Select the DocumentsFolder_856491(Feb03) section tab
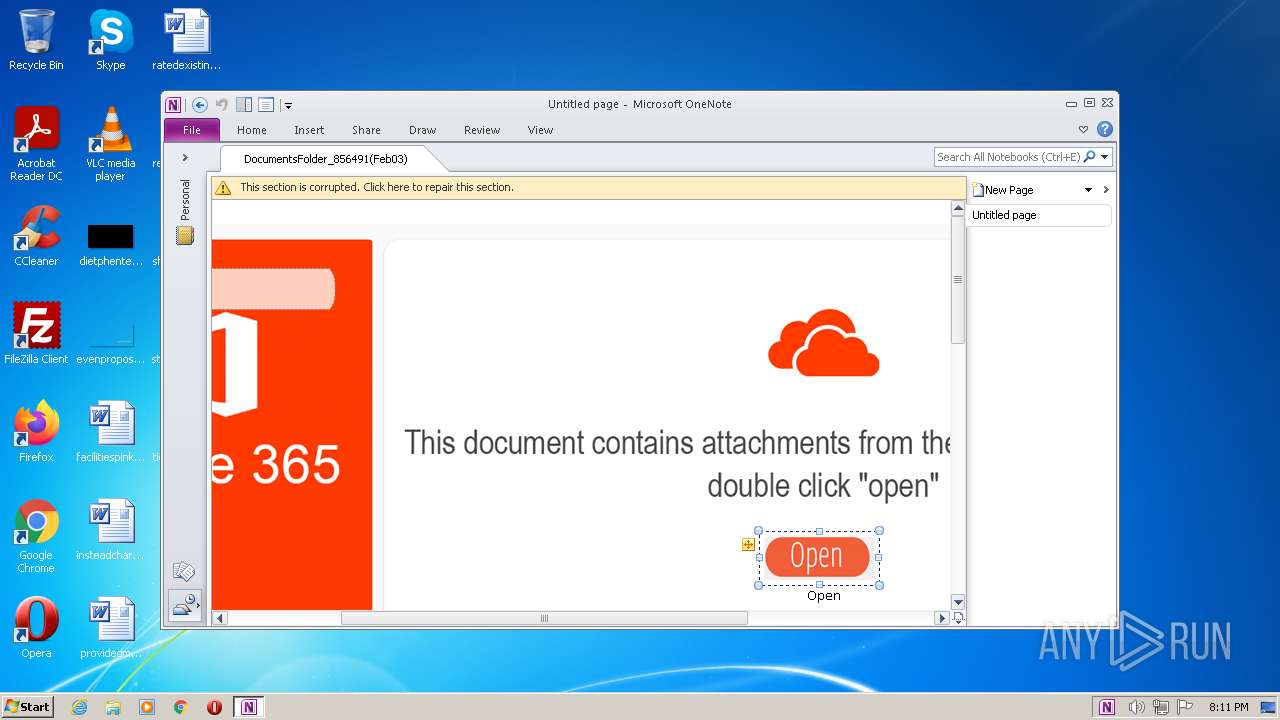The height and width of the screenshot is (720, 1280). tap(326, 159)
